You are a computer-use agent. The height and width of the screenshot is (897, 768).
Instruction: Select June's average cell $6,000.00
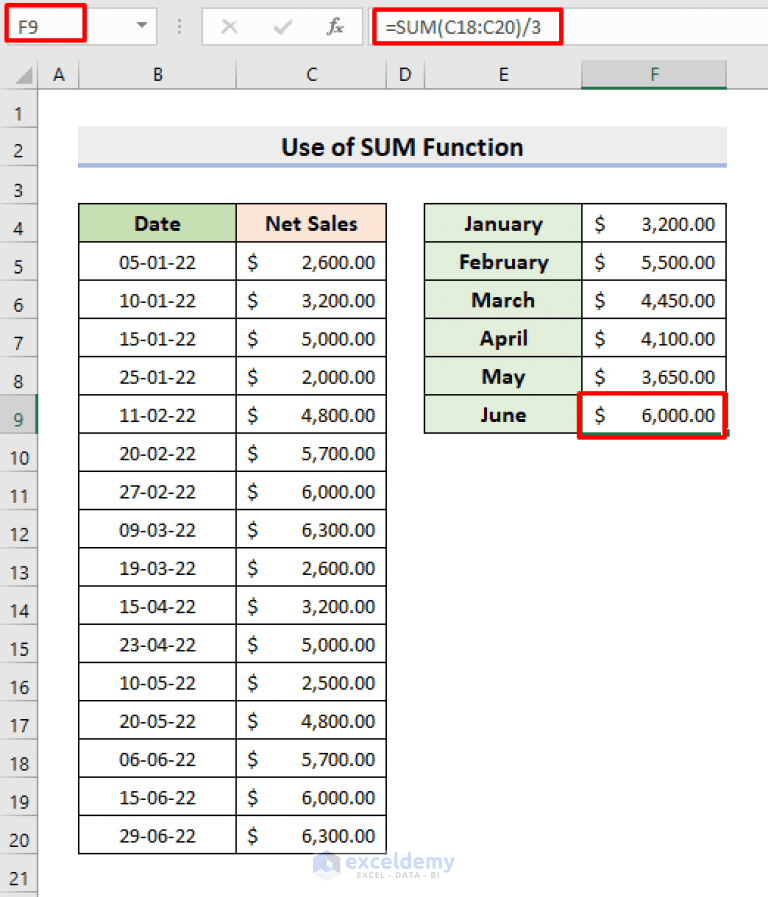[654, 415]
